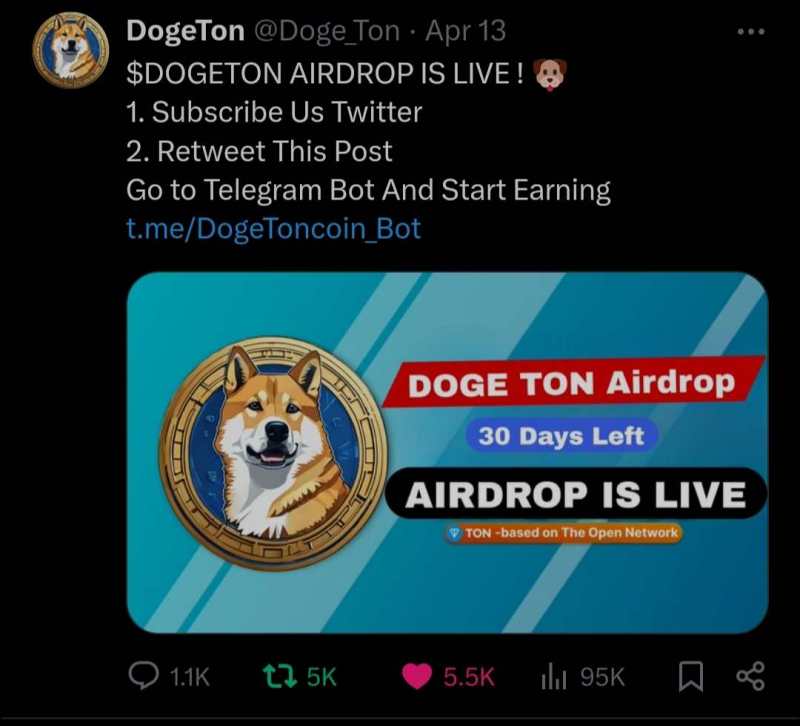Click the $DOGETON AIRDROP IS LIVE text
This screenshot has width=800, height=726.
pos(324,73)
